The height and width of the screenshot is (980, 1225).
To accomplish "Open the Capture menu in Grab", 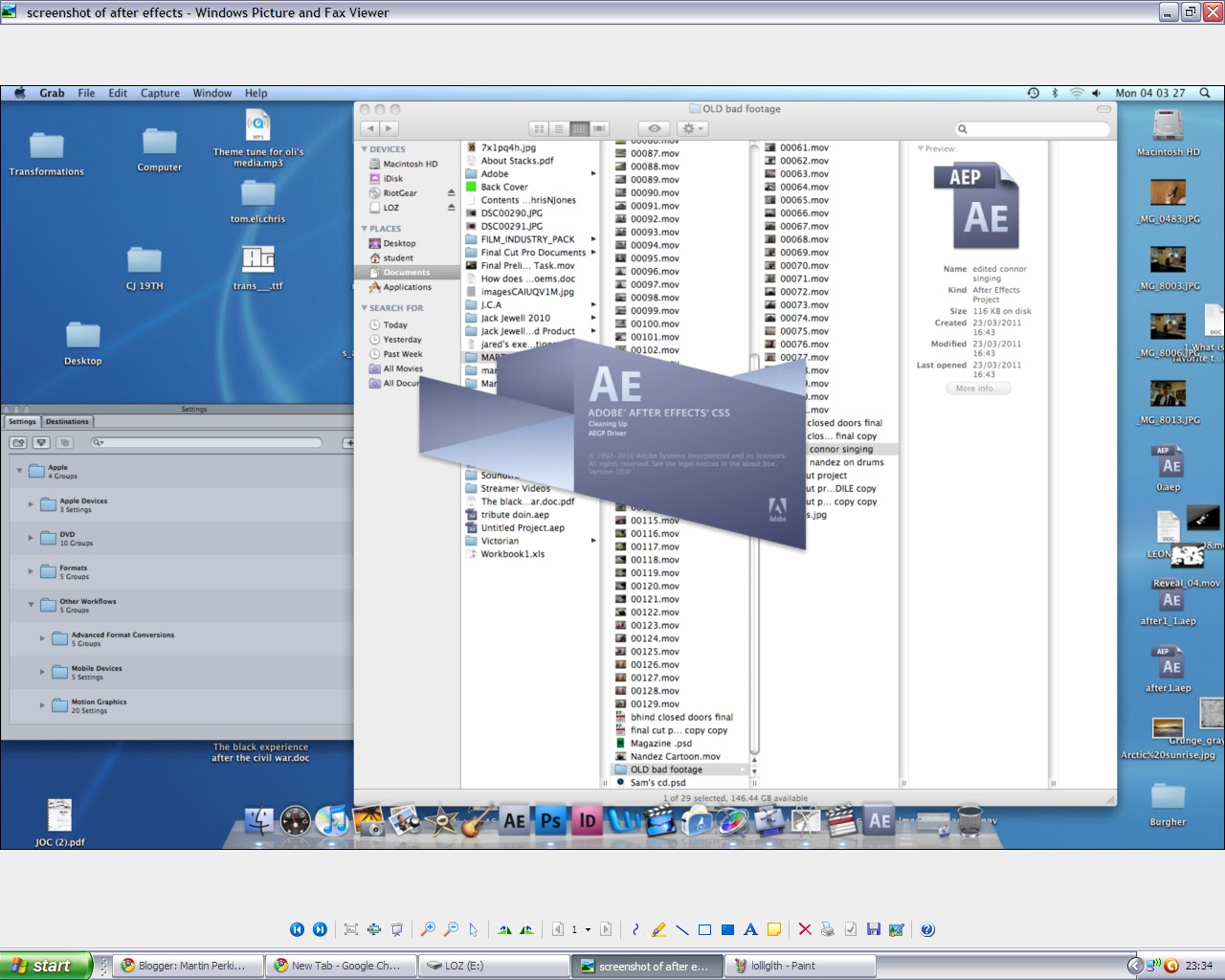I will click(160, 93).
